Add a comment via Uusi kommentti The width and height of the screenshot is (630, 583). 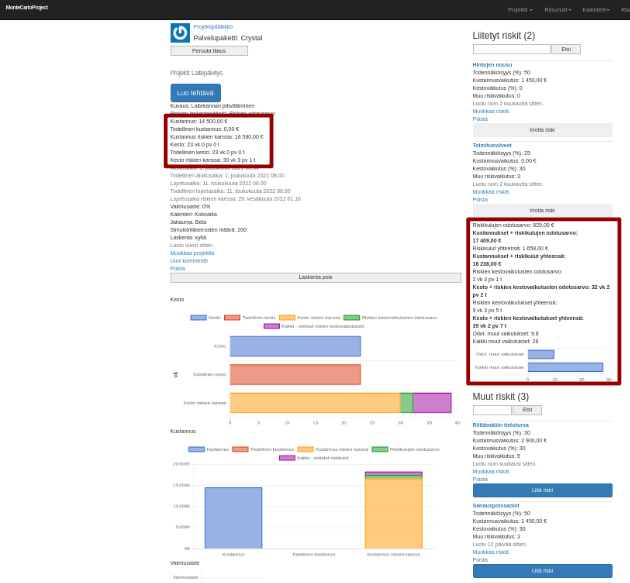(189, 260)
